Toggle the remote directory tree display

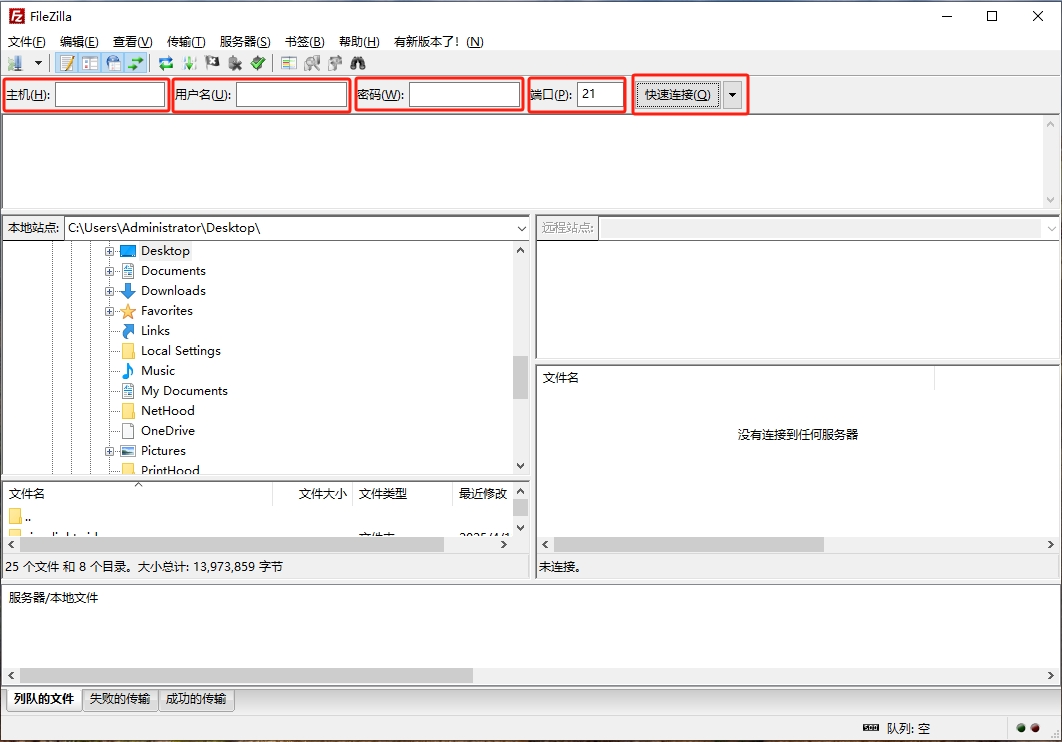[x=114, y=64]
